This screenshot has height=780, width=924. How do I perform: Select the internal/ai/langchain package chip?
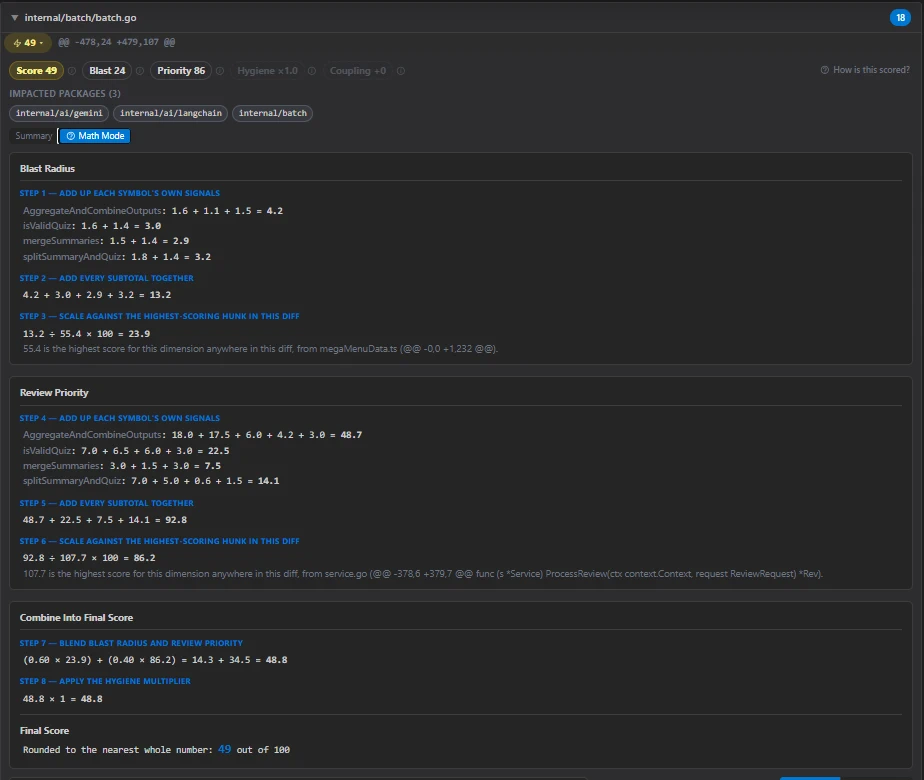click(x=171, y=113)
